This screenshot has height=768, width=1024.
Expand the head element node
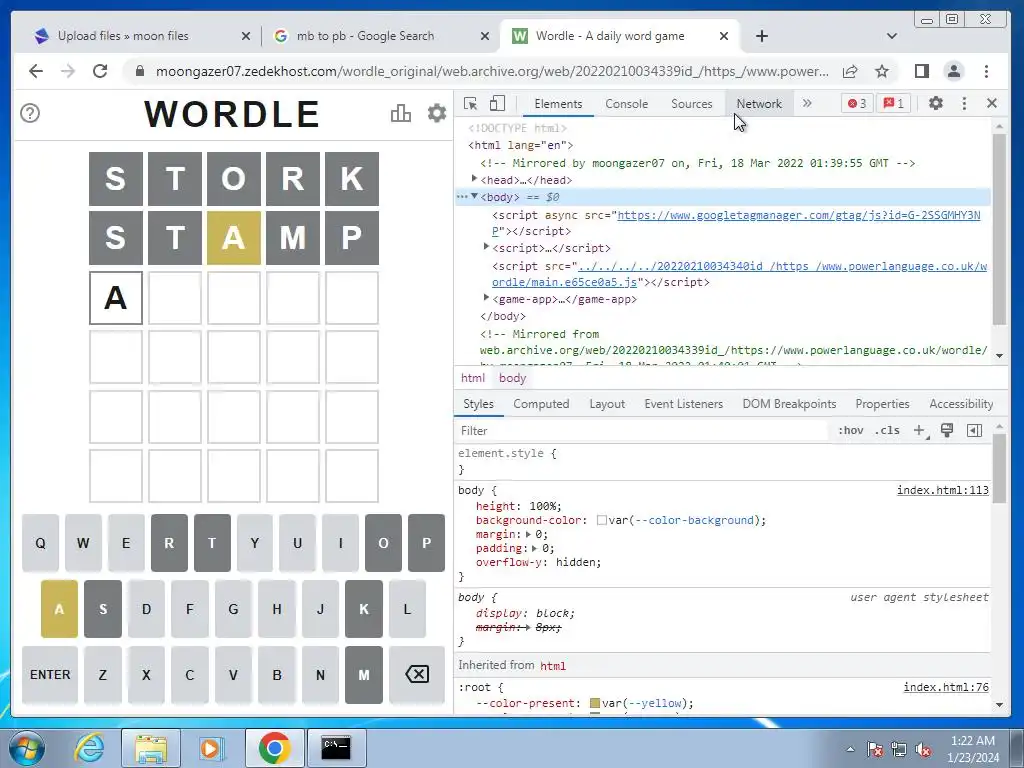coord(475,178)
